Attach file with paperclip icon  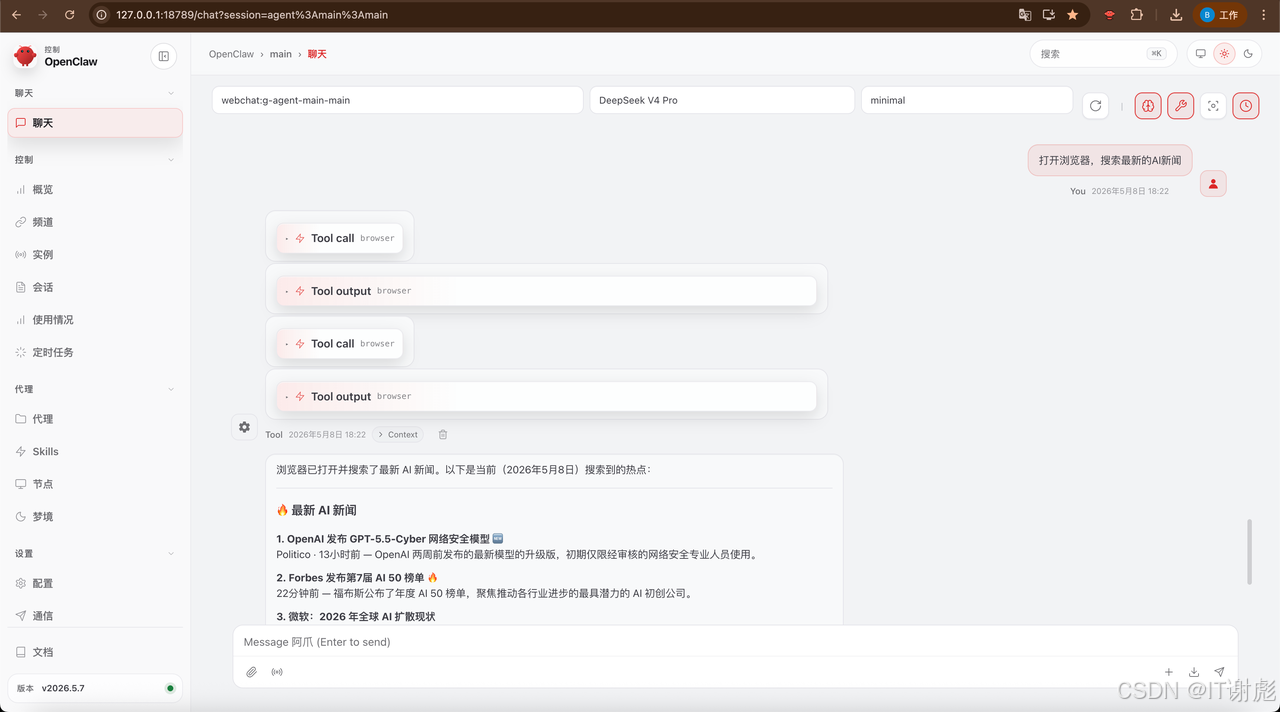252,672
